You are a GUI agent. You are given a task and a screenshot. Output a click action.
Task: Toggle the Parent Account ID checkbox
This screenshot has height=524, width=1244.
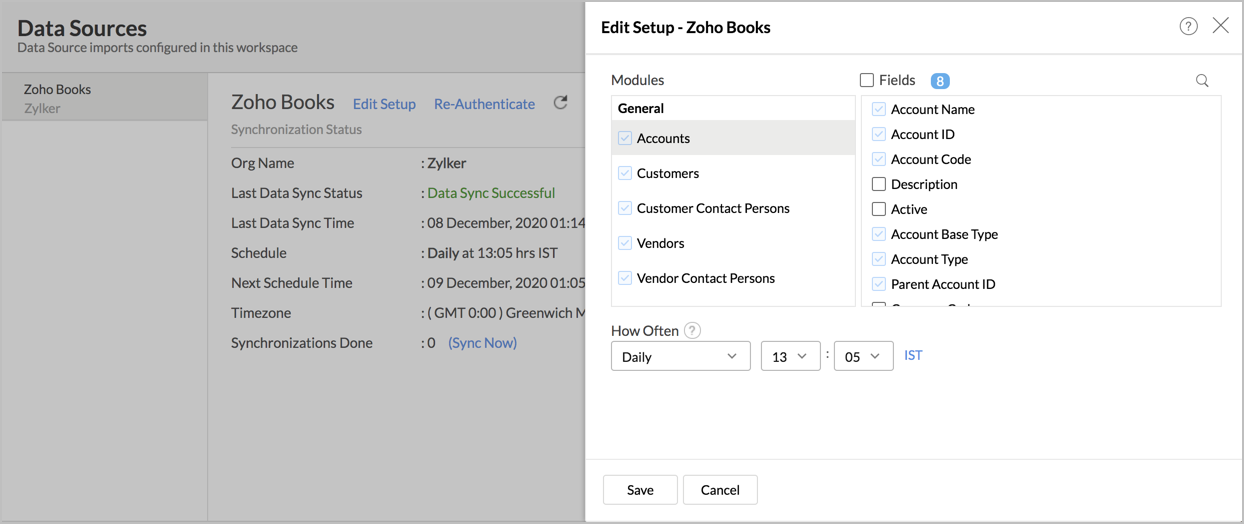click(879, 284)
